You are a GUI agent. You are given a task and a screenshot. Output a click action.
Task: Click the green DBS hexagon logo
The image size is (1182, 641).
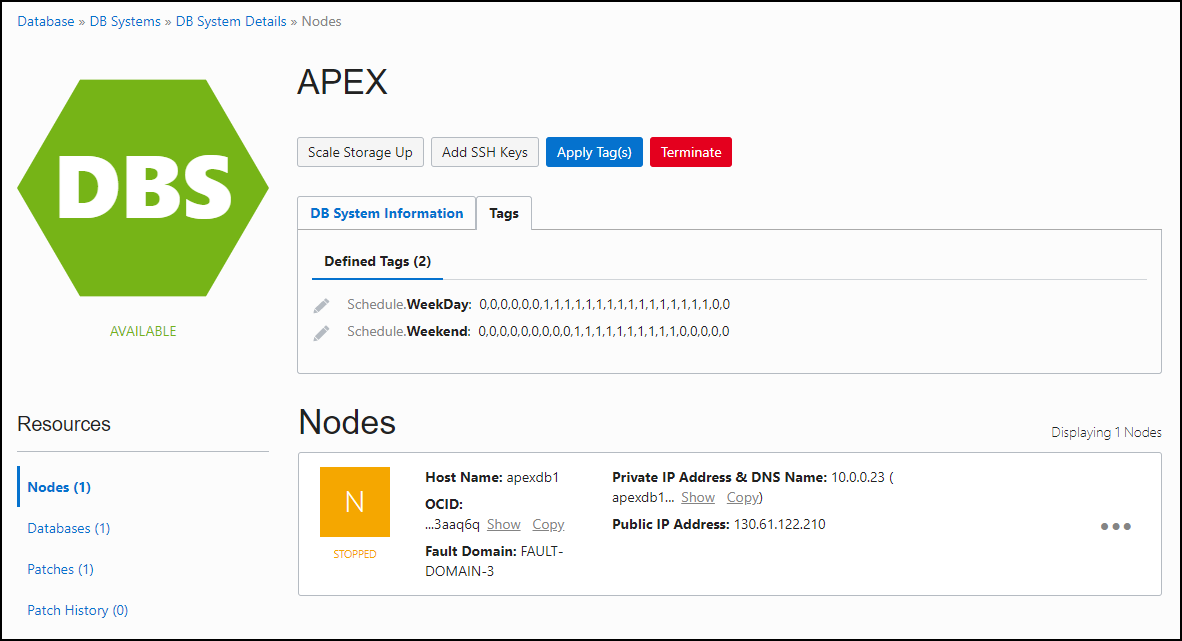click(143, 188)
